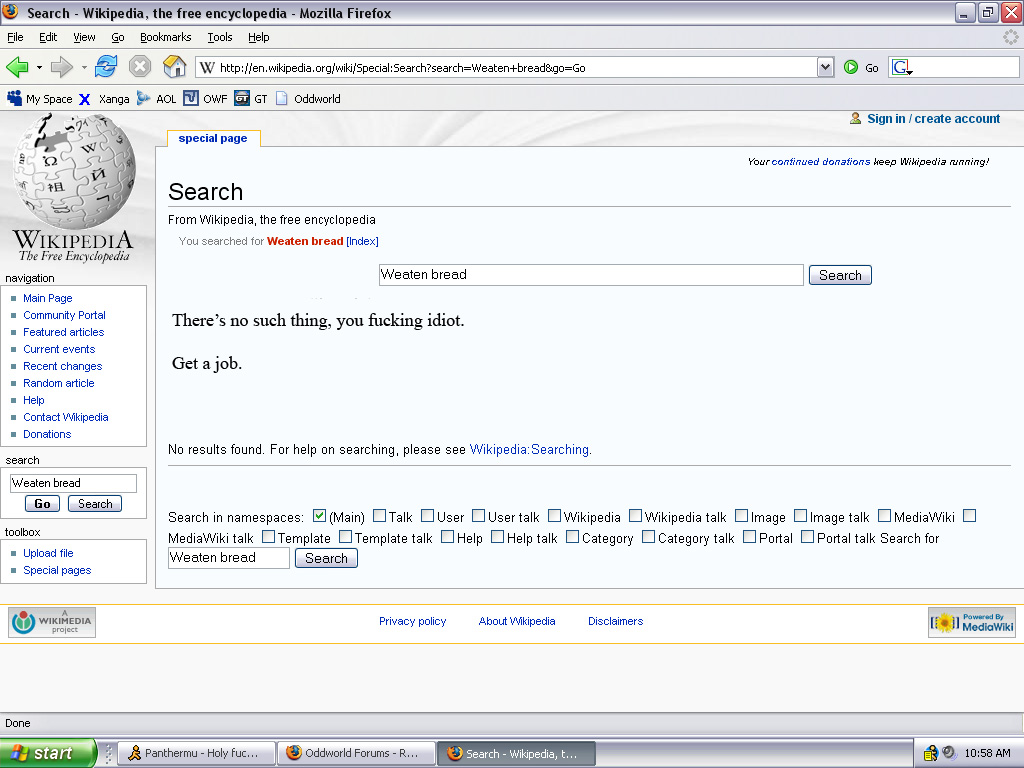Open the Bookmarks menu
This screenshot has height=768, width=1024.
tap(165, 37)
